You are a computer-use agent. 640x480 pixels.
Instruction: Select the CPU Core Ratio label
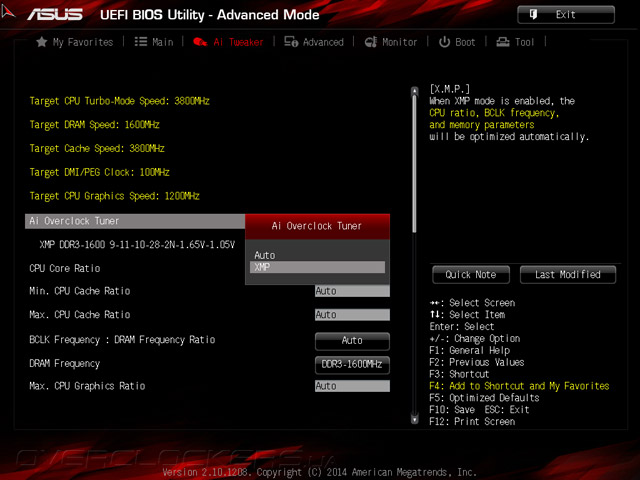[x=64, y=268]
